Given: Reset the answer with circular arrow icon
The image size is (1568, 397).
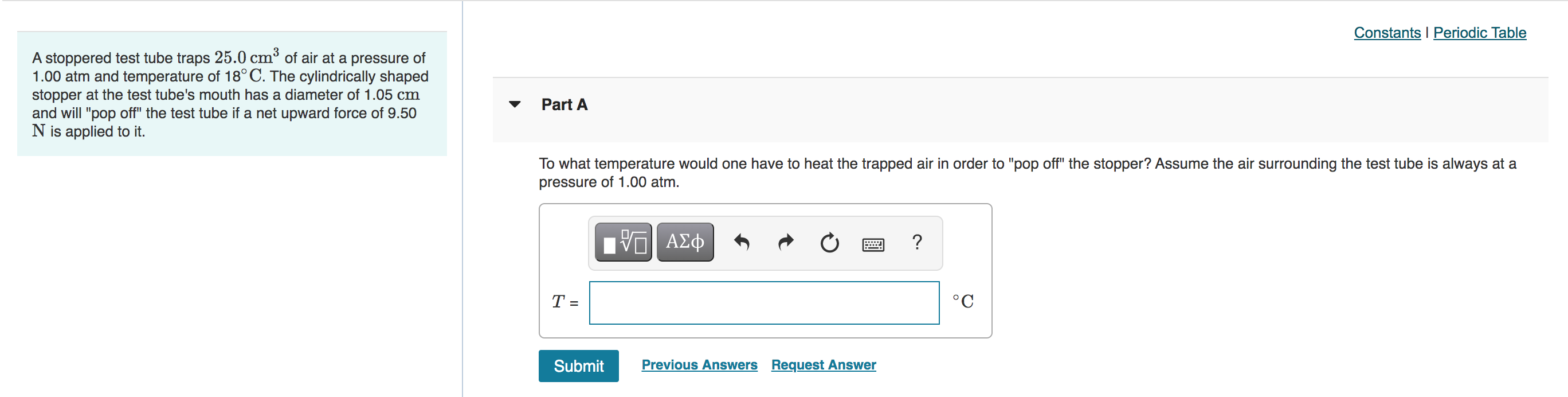Looking at the screenshot, I should [829, 243].
